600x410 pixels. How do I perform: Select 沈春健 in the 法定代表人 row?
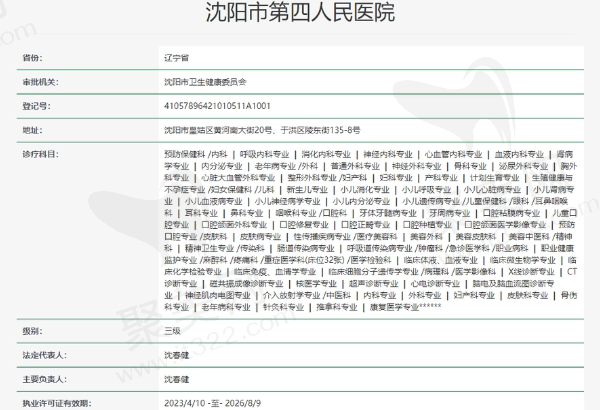tap(176, 355)
